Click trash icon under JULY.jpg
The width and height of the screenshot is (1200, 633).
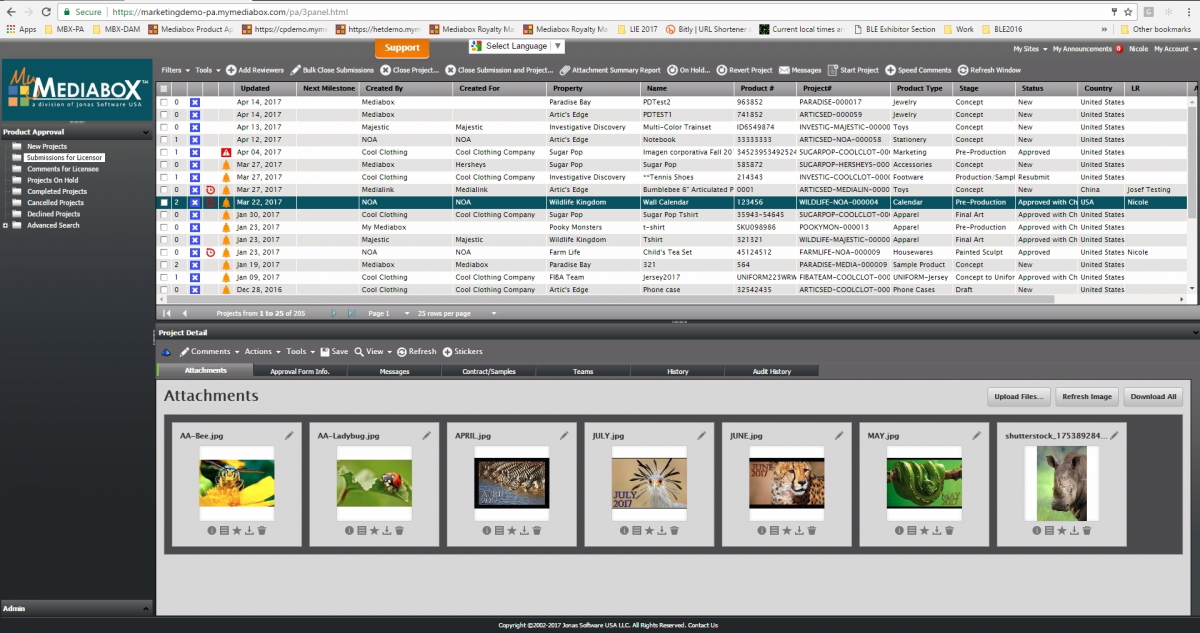[673, 530]
